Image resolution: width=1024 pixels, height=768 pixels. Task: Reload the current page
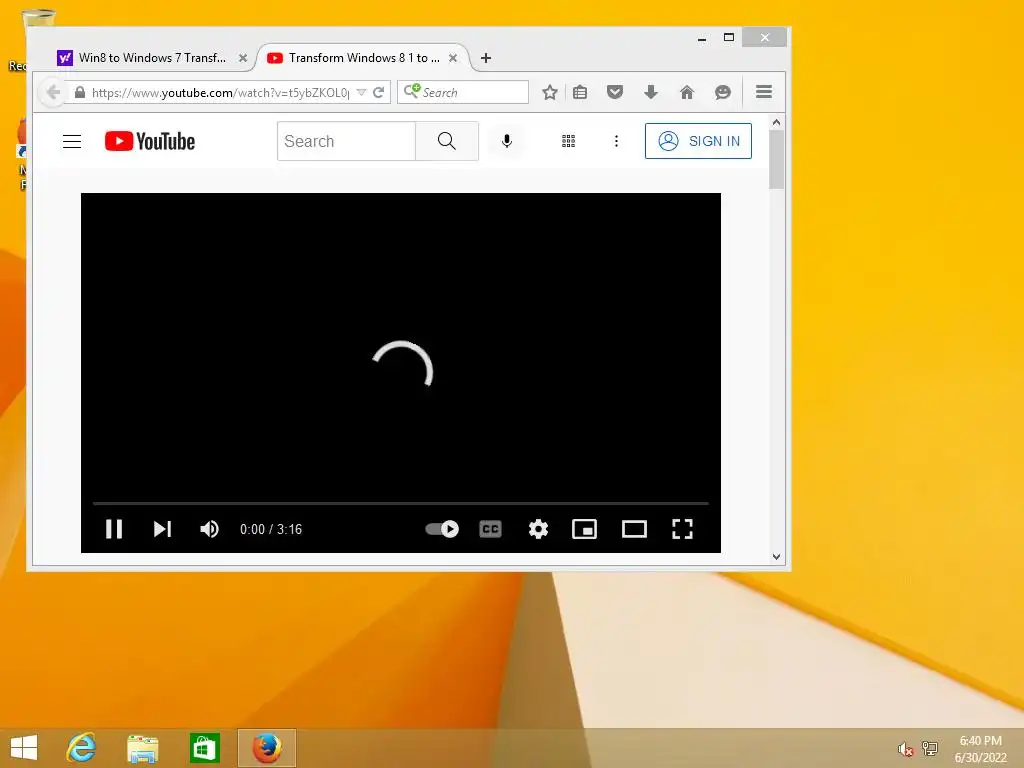(378, 92)
